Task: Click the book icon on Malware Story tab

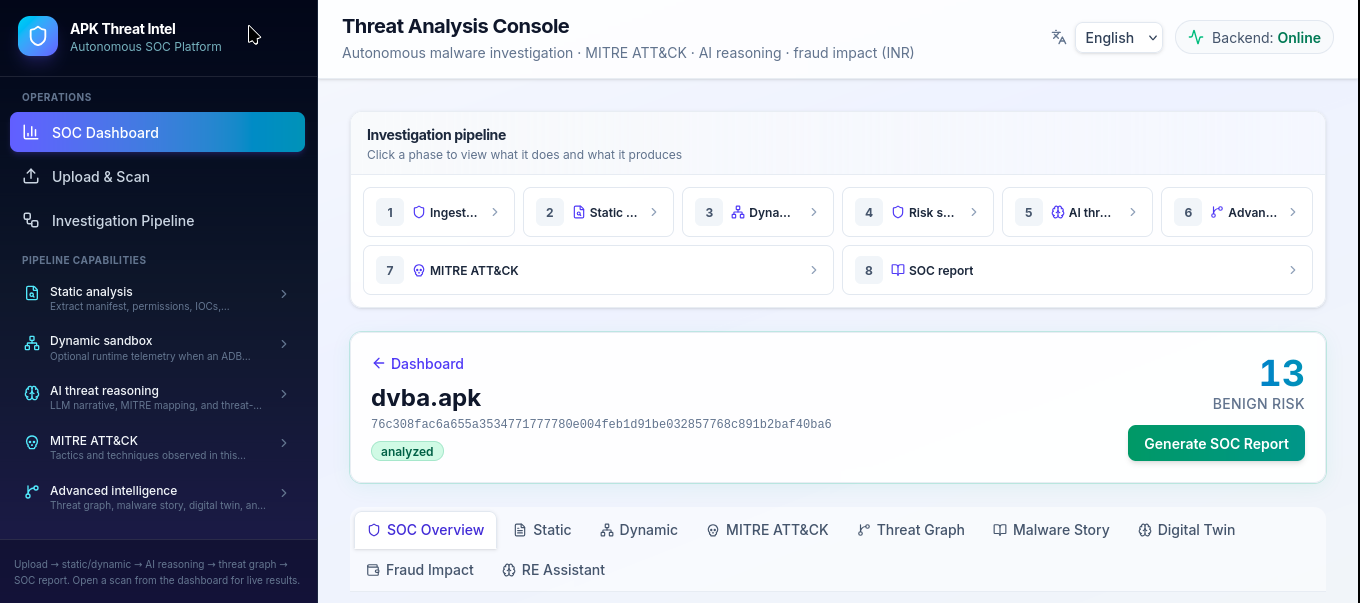Action: coord(1000,530)
